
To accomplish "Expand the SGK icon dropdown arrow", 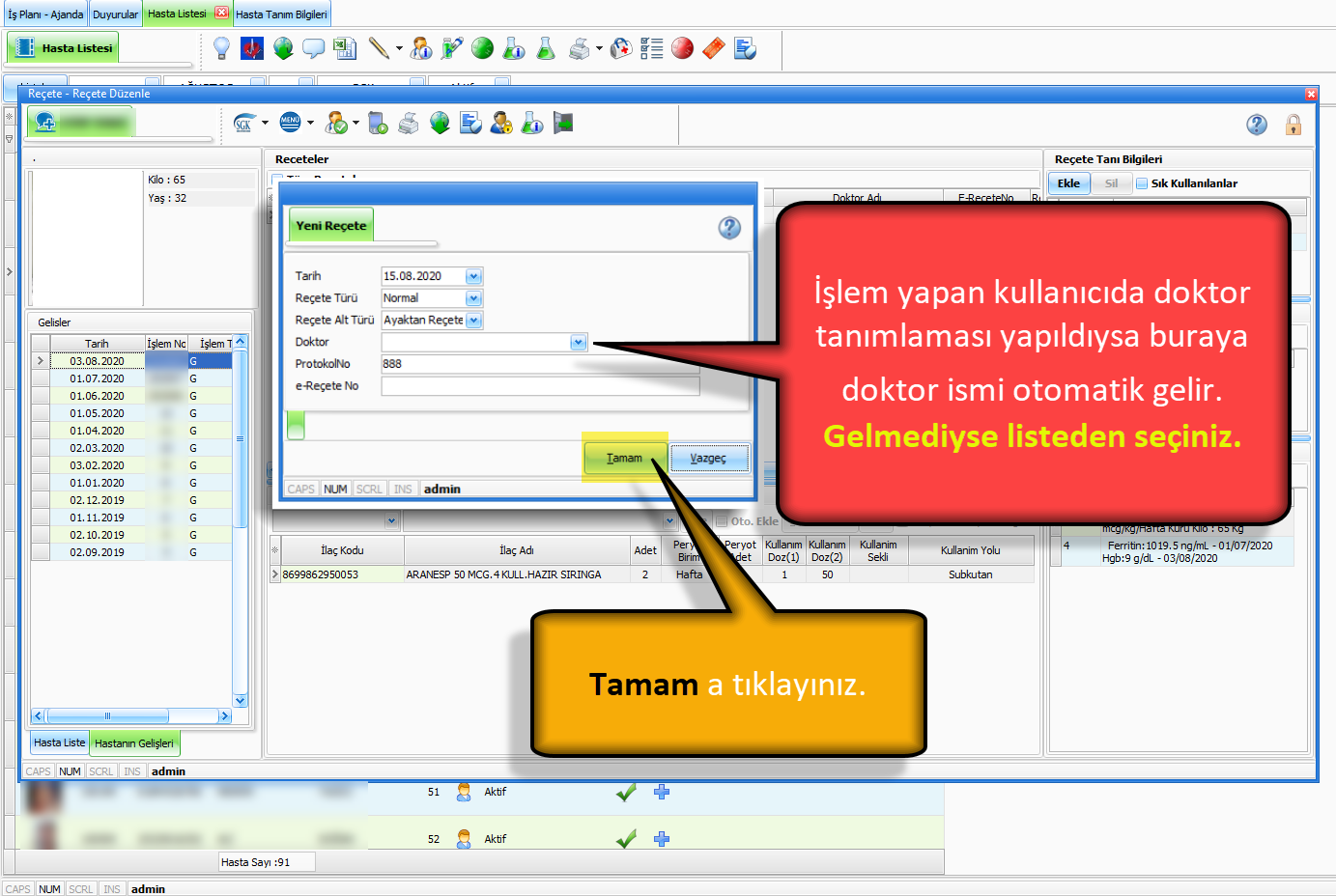I will click(265, 123).
